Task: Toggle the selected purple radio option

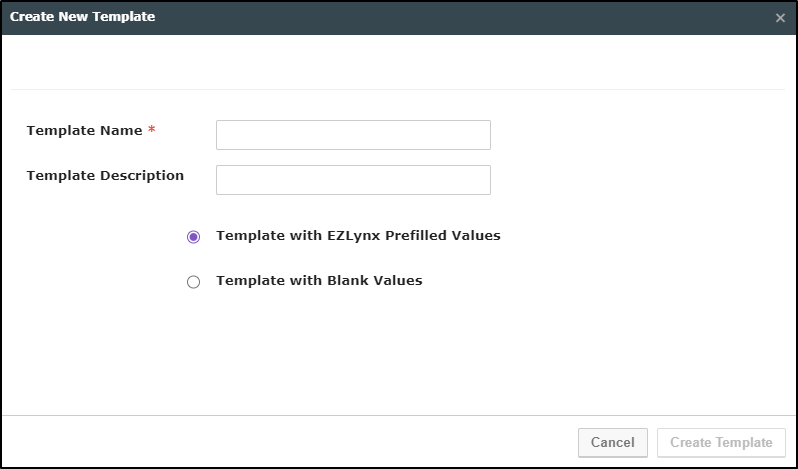Action: coord(194,237)
